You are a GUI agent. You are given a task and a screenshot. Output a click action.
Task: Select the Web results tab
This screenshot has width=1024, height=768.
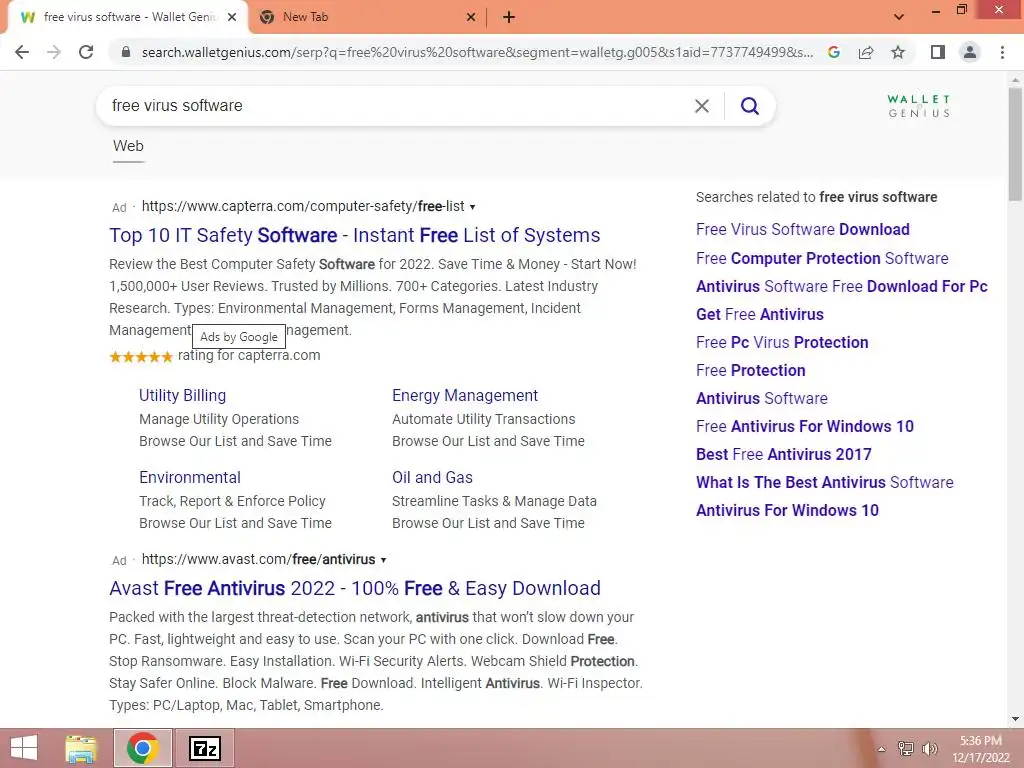click(128, 146)
